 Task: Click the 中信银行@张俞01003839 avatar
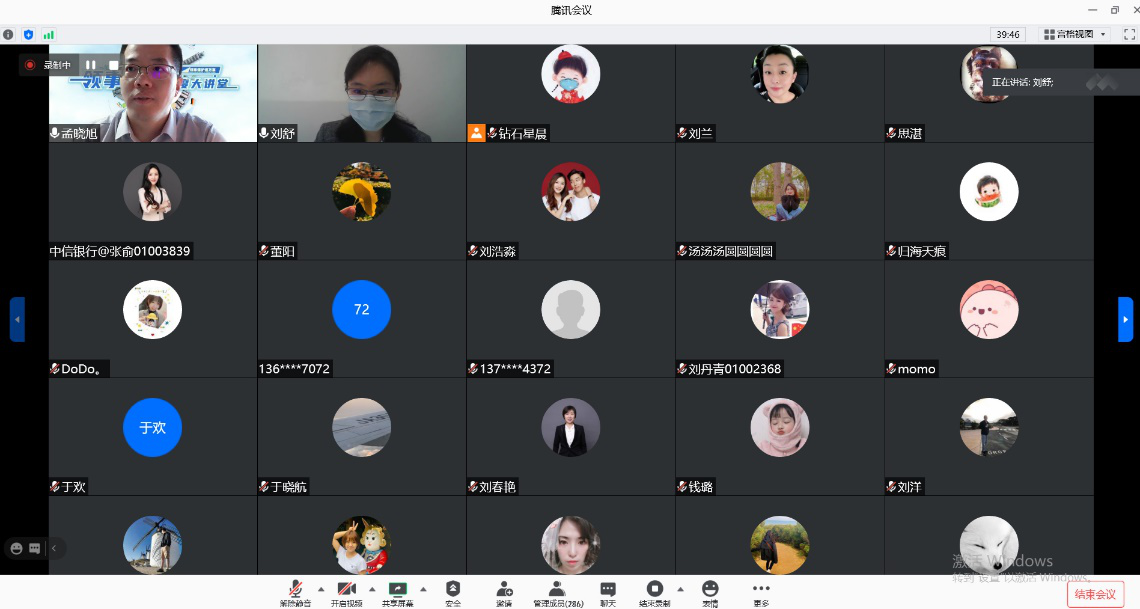153,192
